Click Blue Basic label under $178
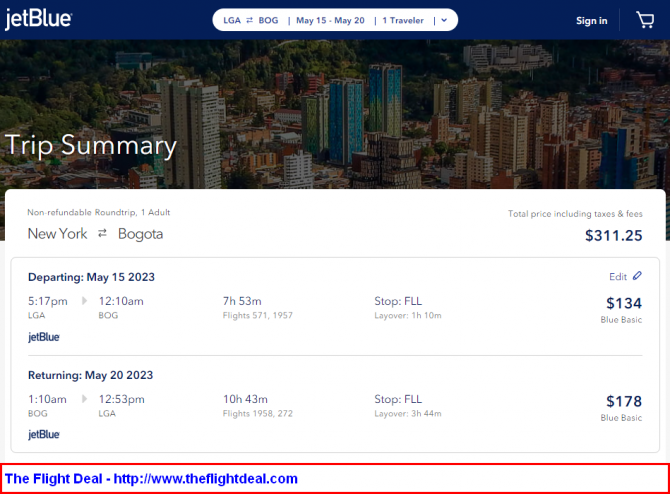The height and width of the screenshot is (494, 670). click(x=621, y=418)
